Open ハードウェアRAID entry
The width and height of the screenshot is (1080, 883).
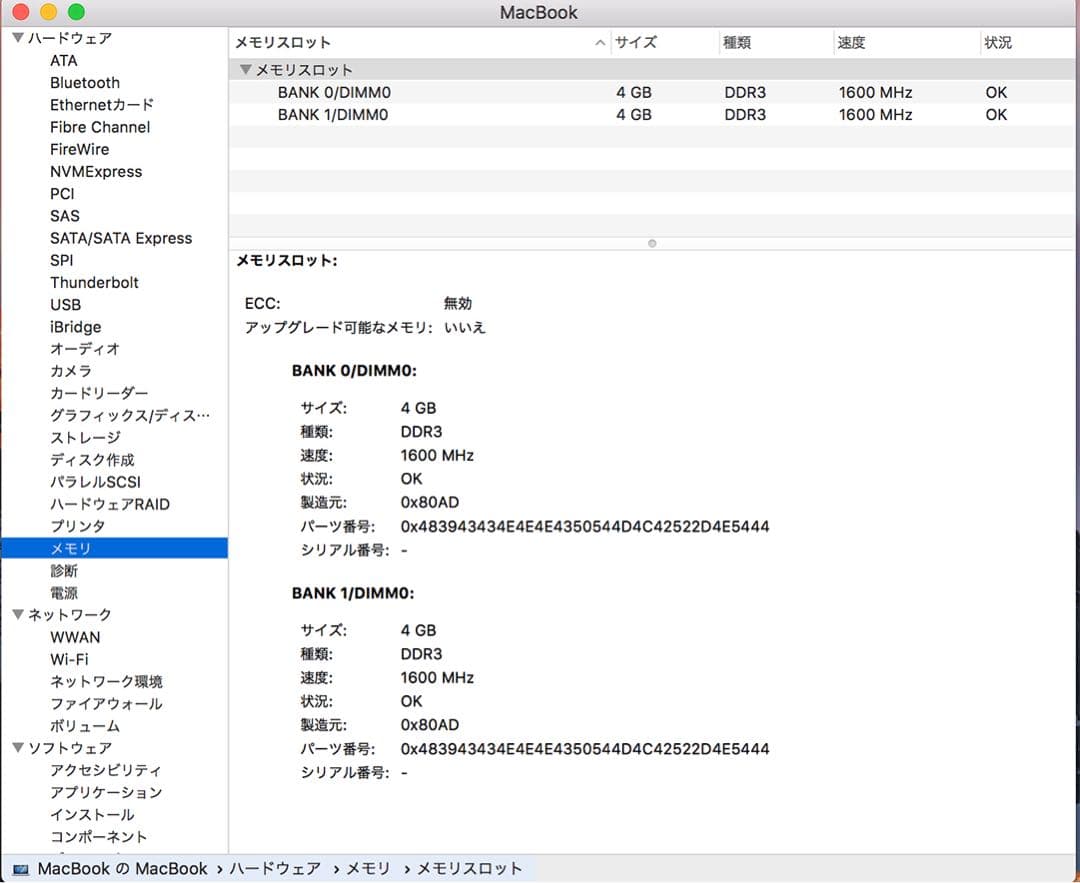pos(110,504)
